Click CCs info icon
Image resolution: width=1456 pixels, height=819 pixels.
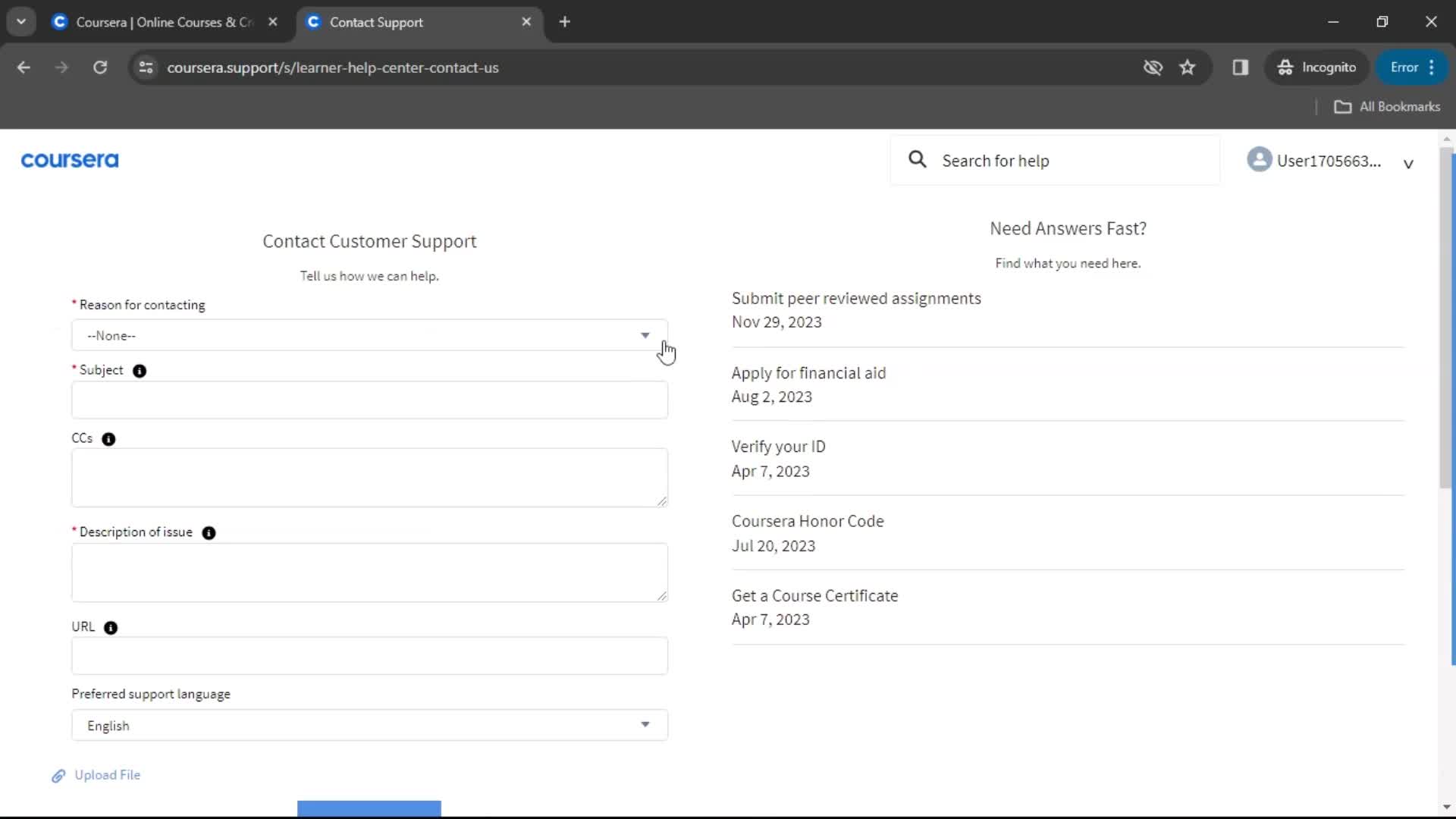tap(108, 439)
